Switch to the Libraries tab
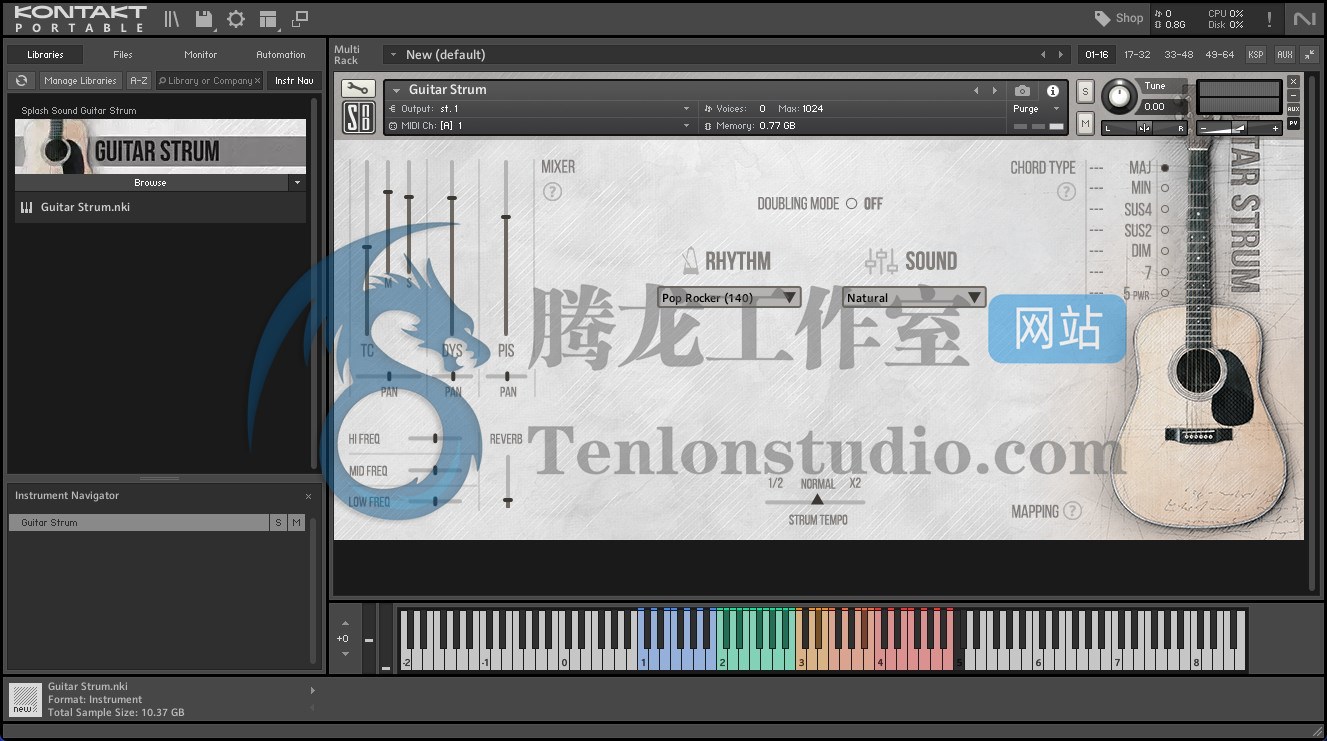The image size is (1327, 741). [45, 55]
